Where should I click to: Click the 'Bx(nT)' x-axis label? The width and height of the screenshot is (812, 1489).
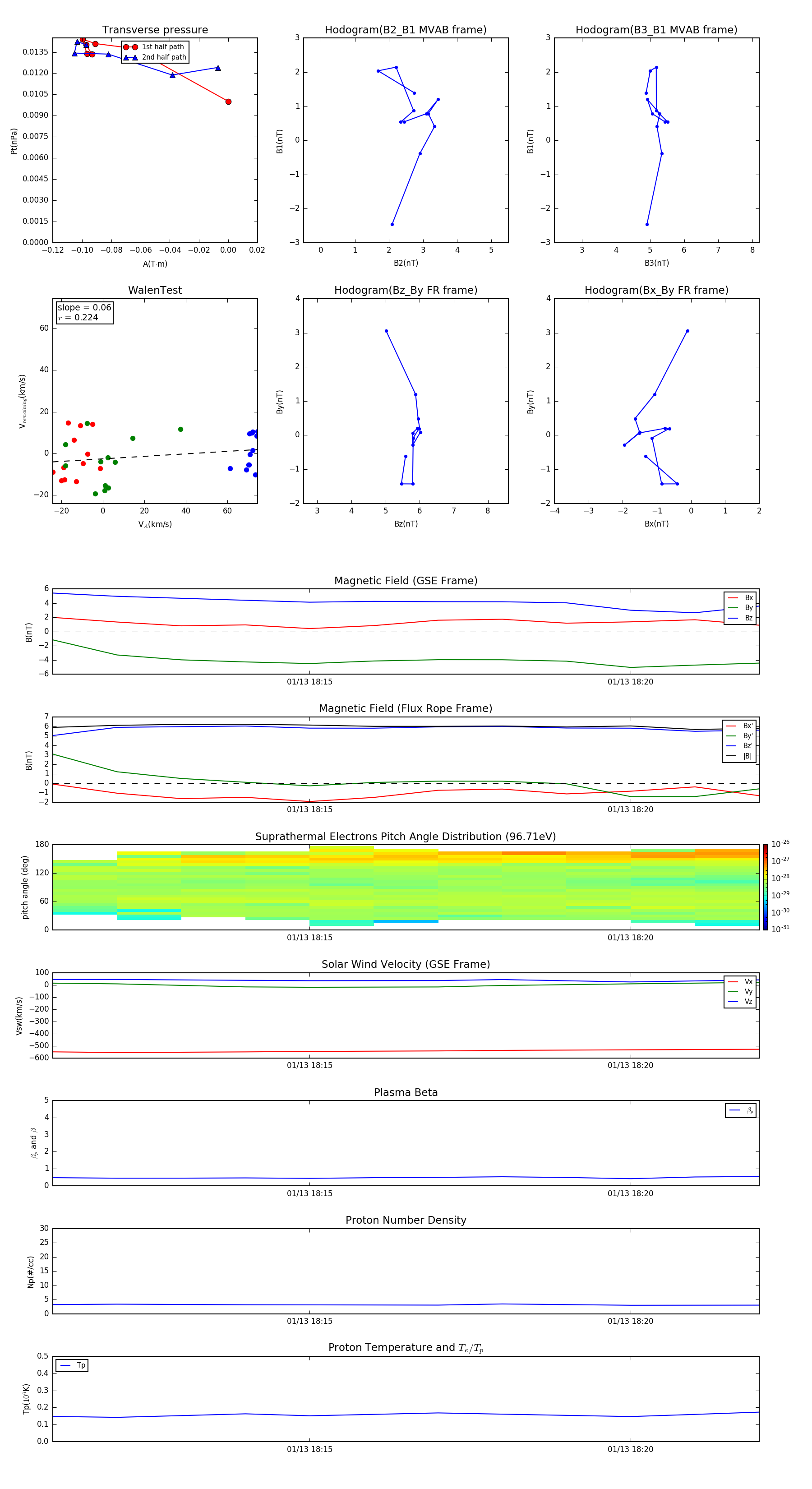(x=656, y=524)
